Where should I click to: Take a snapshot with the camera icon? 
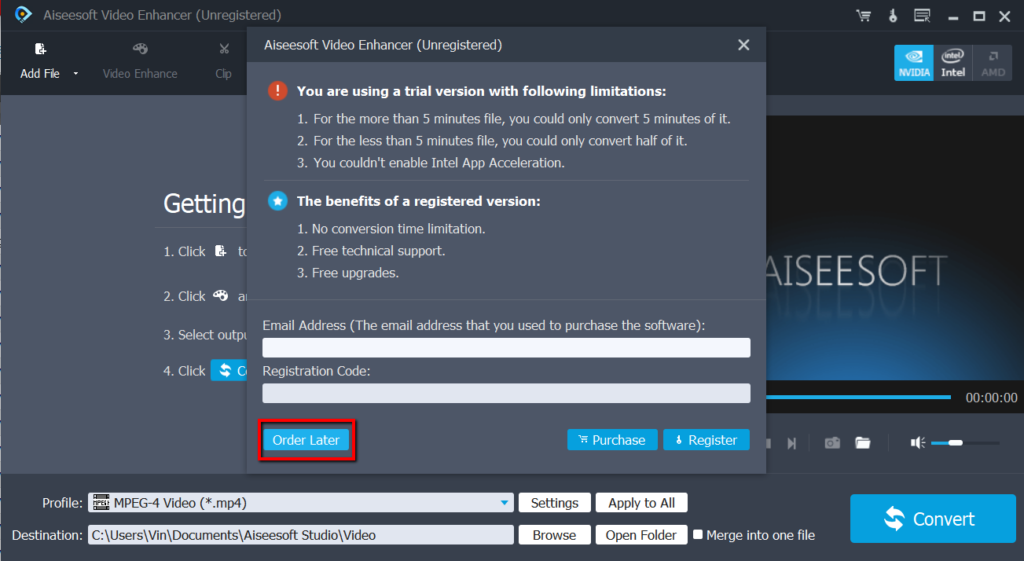[x=832, y=443]
